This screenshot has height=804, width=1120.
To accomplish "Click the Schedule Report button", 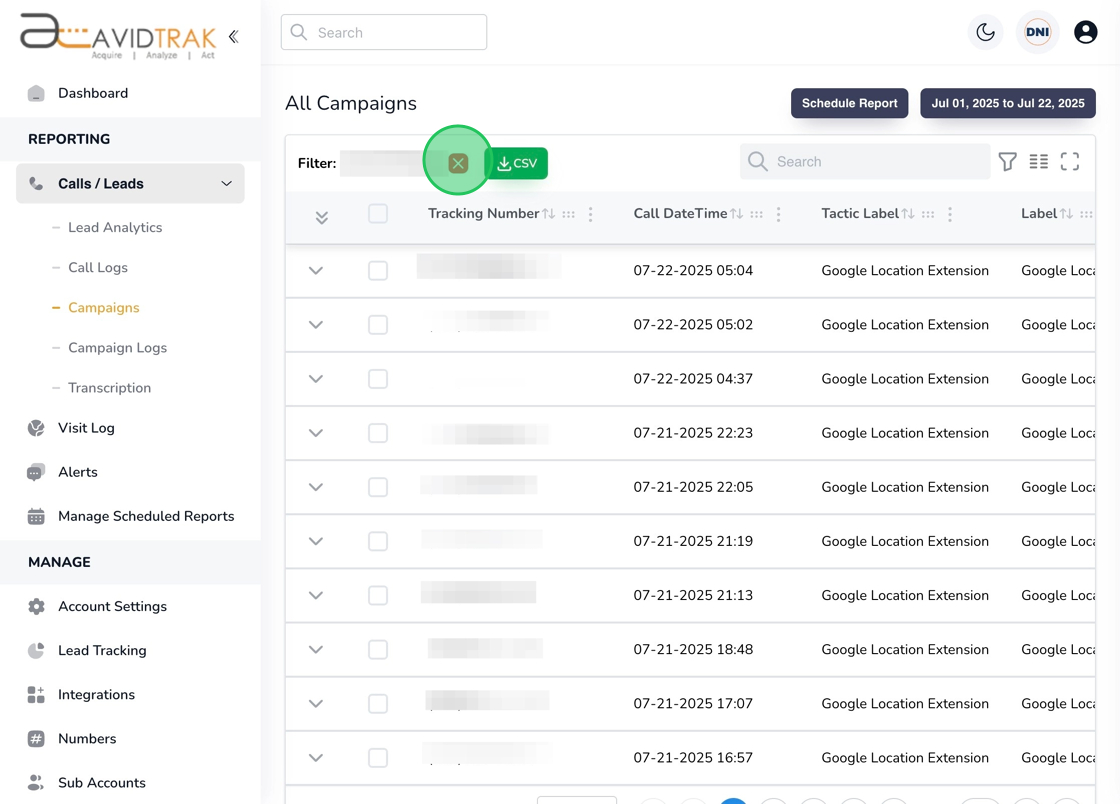I will tap(849, 104).
